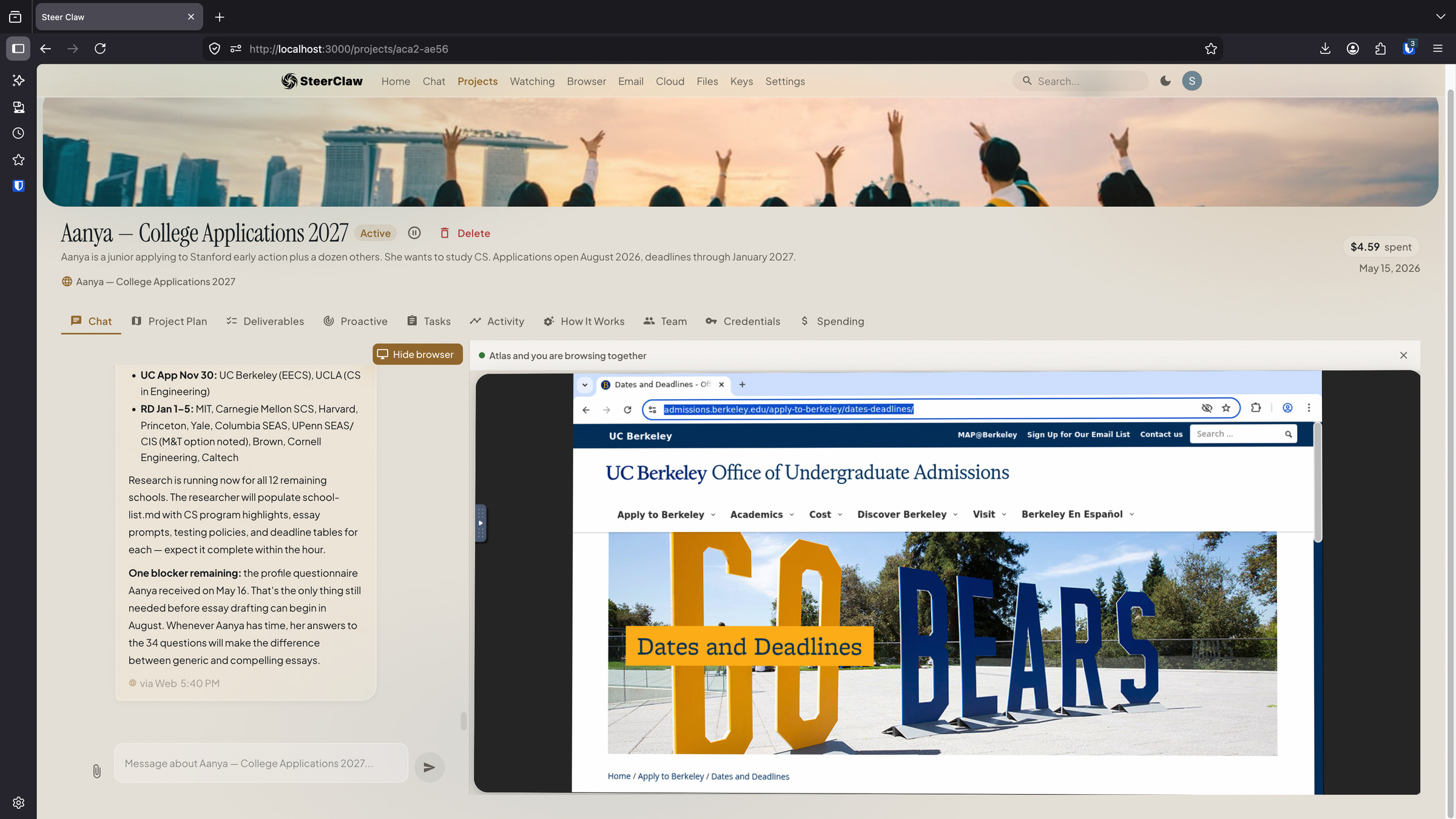Open the Proactive tab
The image size is (1456, 819).
pyautogui.click(x=356, y=321)
